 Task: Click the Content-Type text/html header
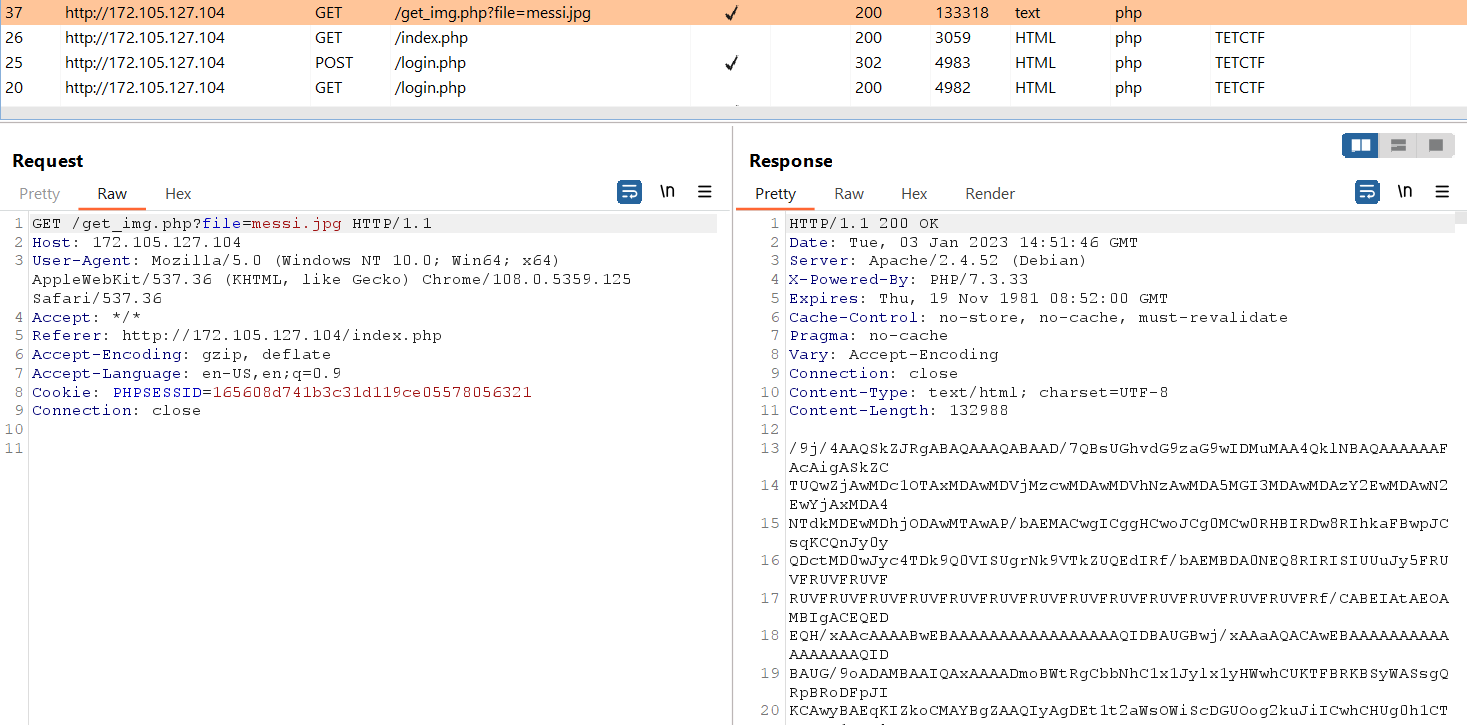click(x=978, y=392)
